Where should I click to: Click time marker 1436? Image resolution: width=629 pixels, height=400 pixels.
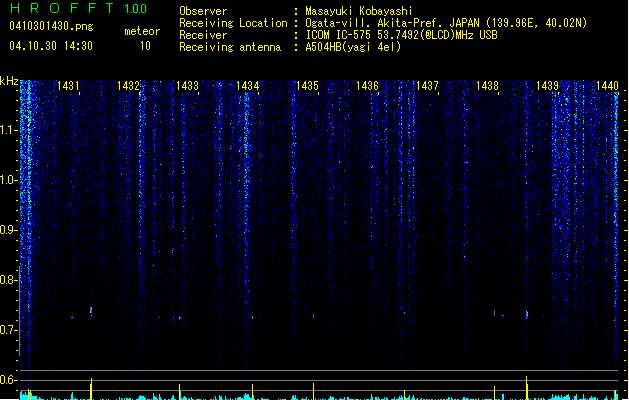coord(367,85)
